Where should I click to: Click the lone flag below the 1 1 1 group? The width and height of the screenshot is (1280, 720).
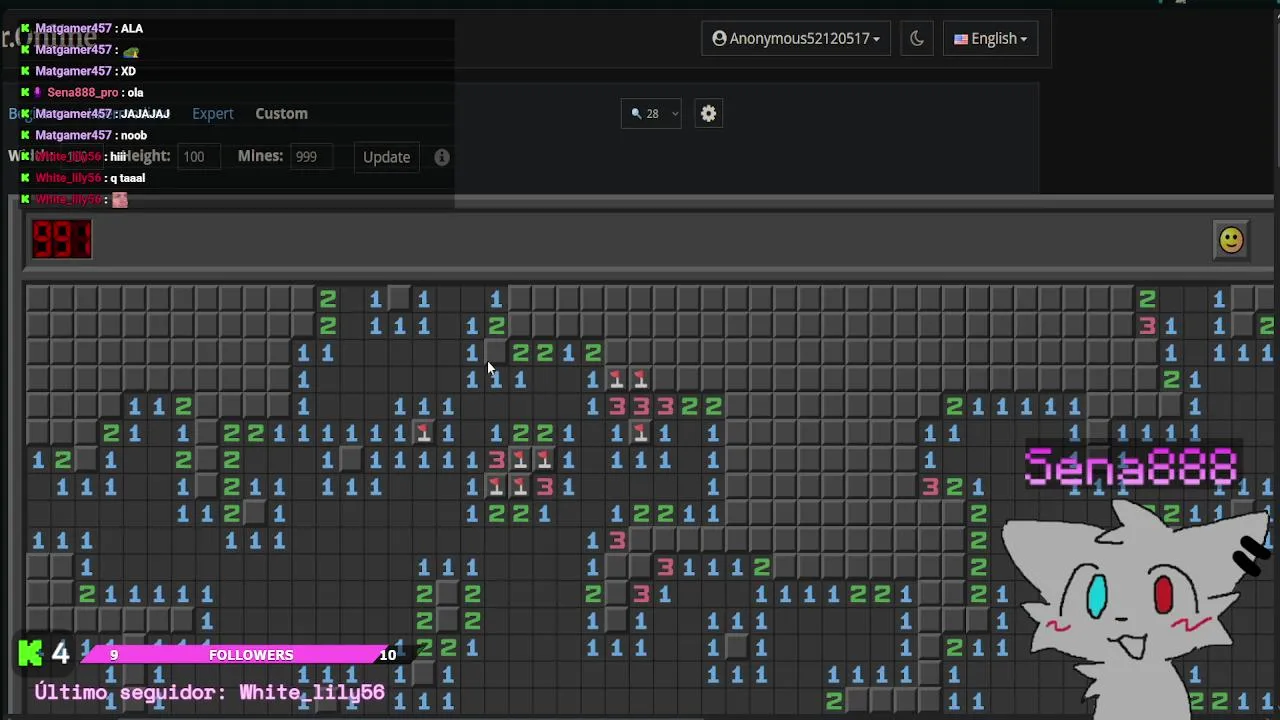click(x=423, y=433)
